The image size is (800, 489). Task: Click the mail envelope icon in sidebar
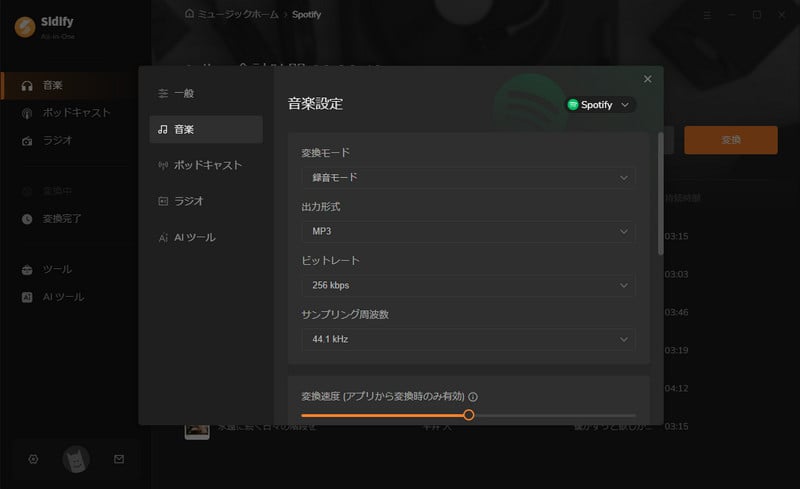119,459
